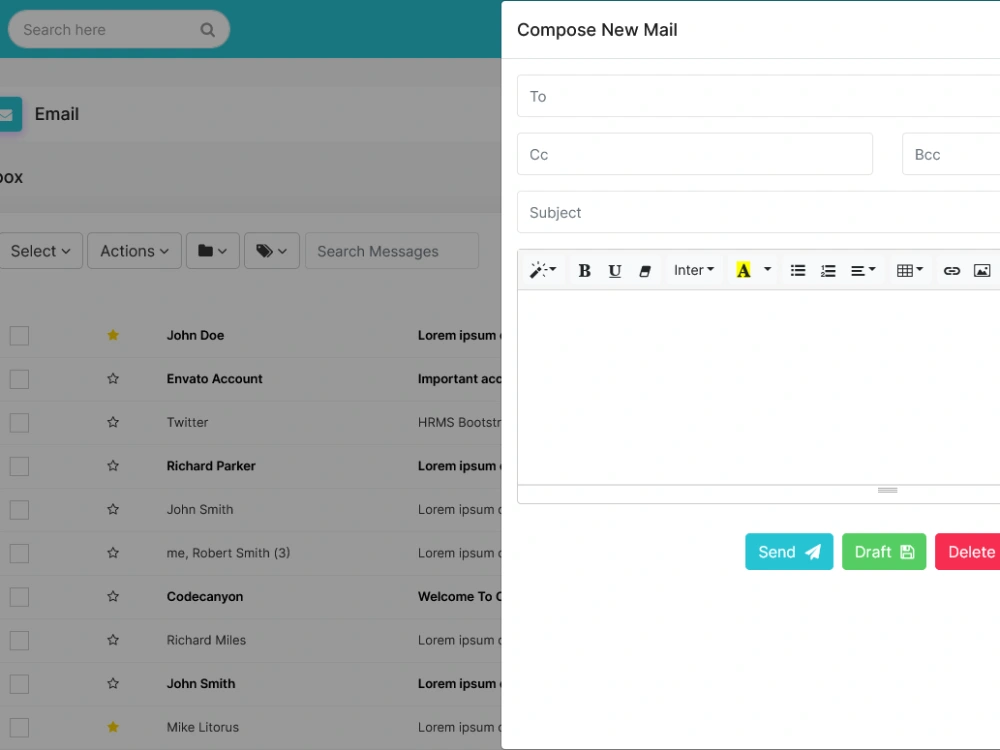Click the Send button
This screenshot has width=1000, height=750.
click(x=789, y=552)
